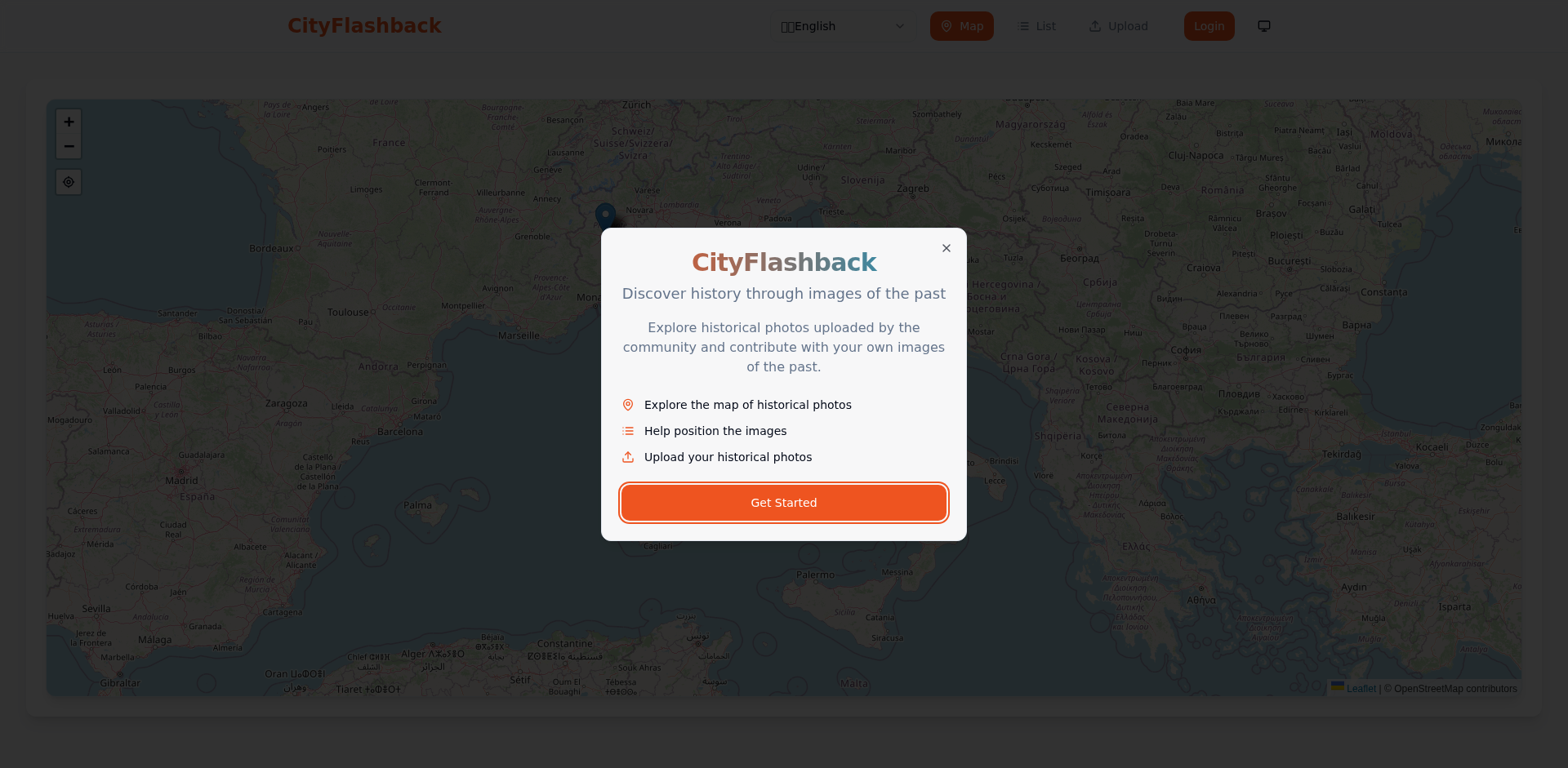Click the blue map marker pin
The height and width of the screenshot is (768, 1568).
pyautogui.click(x=605, y=217)
